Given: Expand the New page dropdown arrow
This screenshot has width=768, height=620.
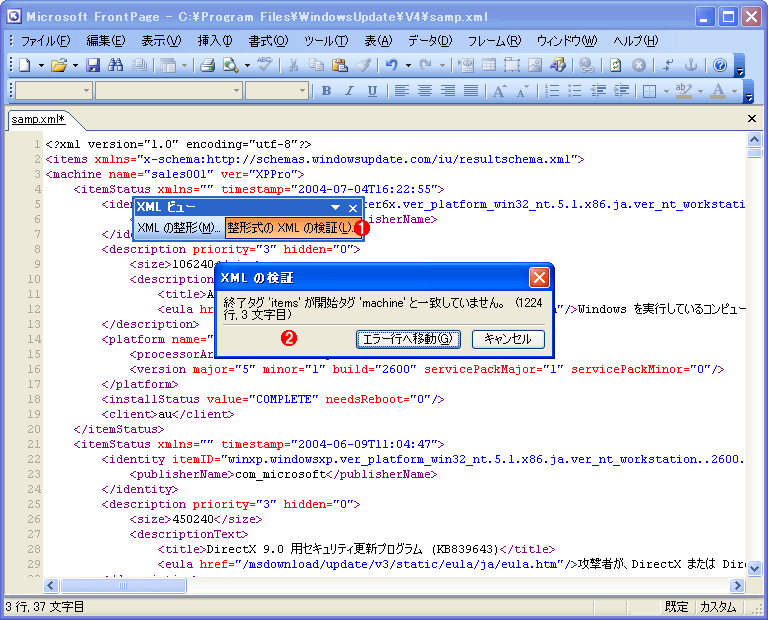Looking at the screenshot, I should (41, 65).
